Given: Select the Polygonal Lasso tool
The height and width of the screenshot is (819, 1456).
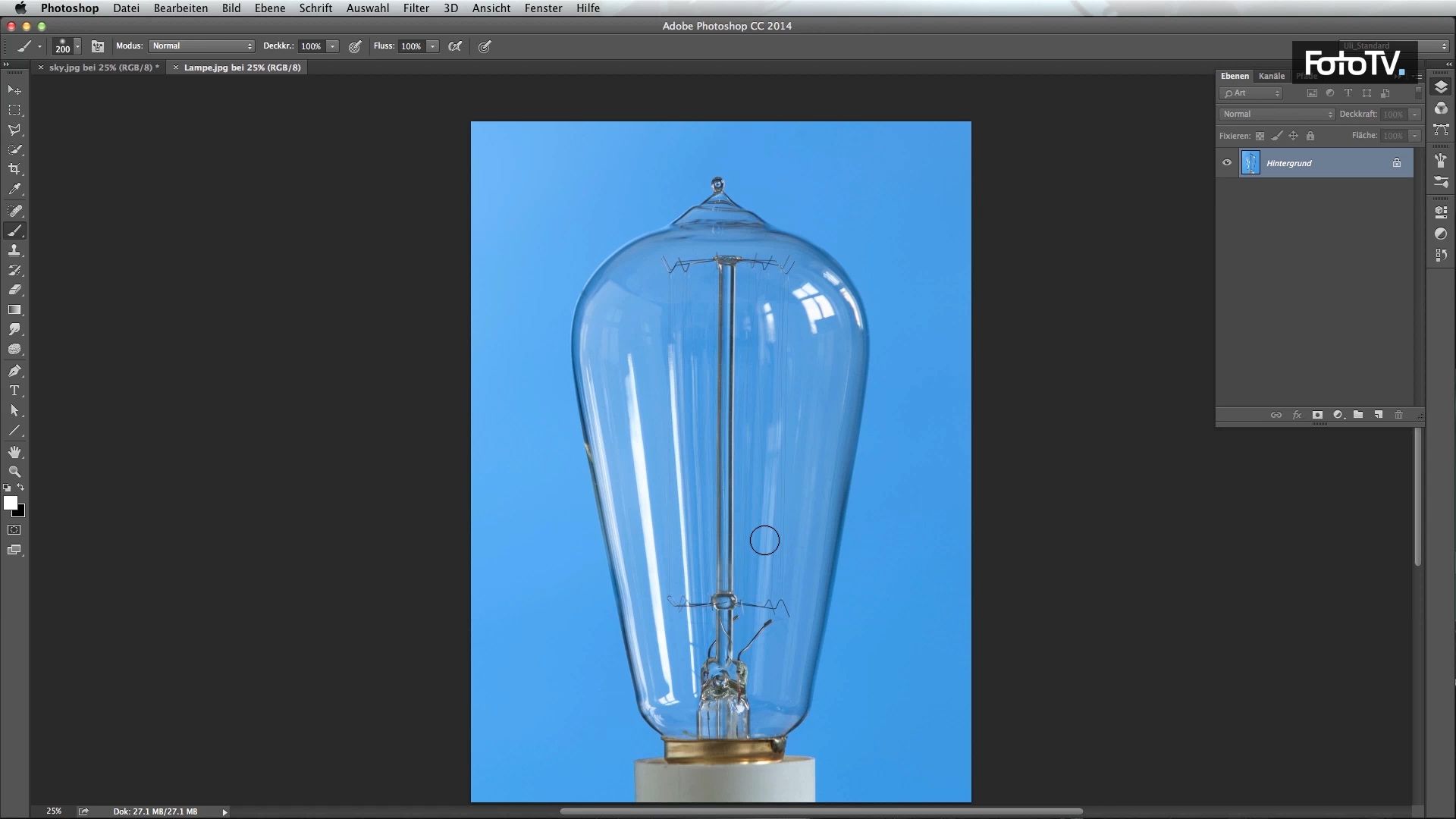Looking at the screenshot, I should tap(14, 130).
